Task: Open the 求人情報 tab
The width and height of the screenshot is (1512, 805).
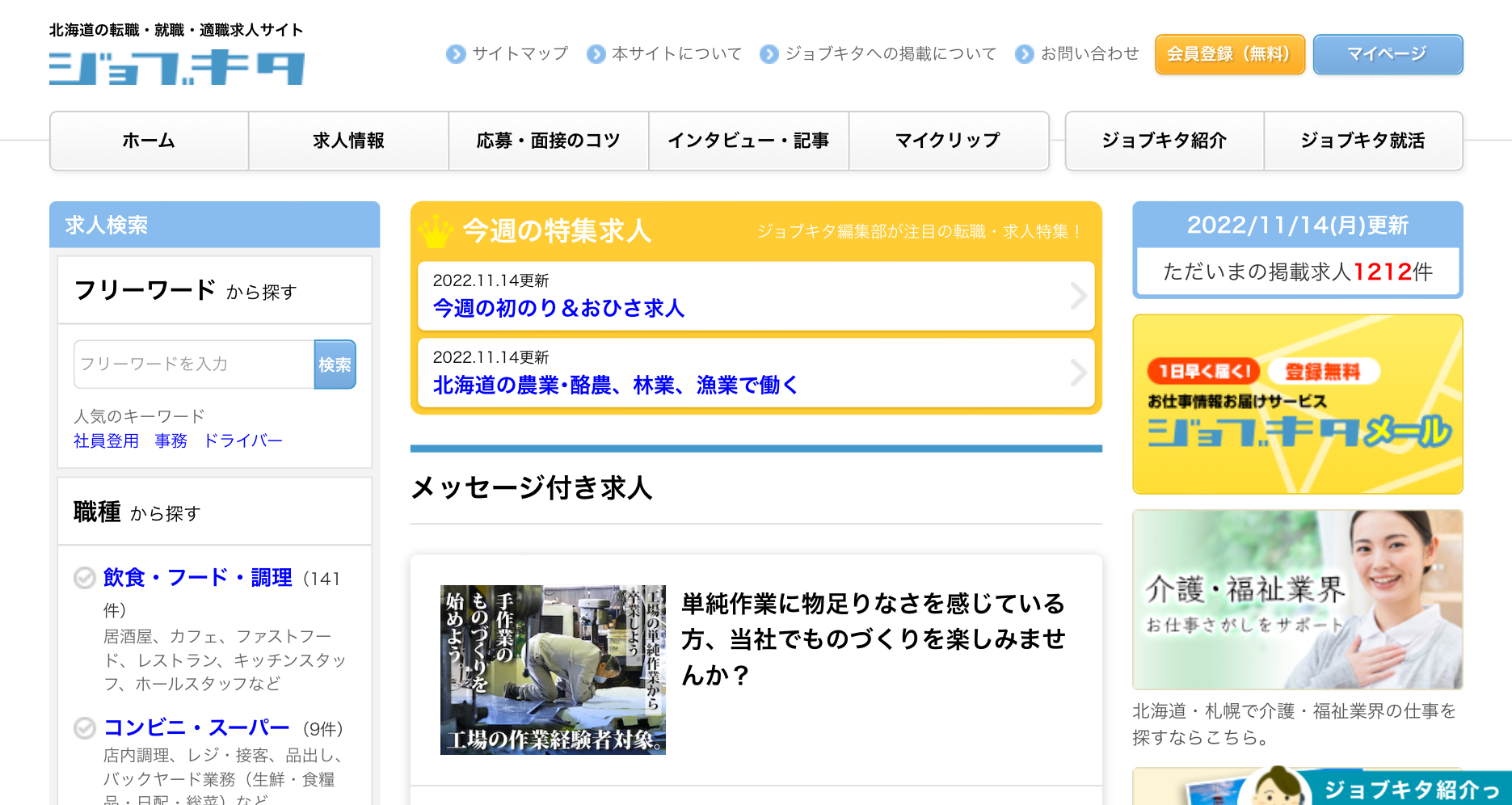Action: [349, 141]
